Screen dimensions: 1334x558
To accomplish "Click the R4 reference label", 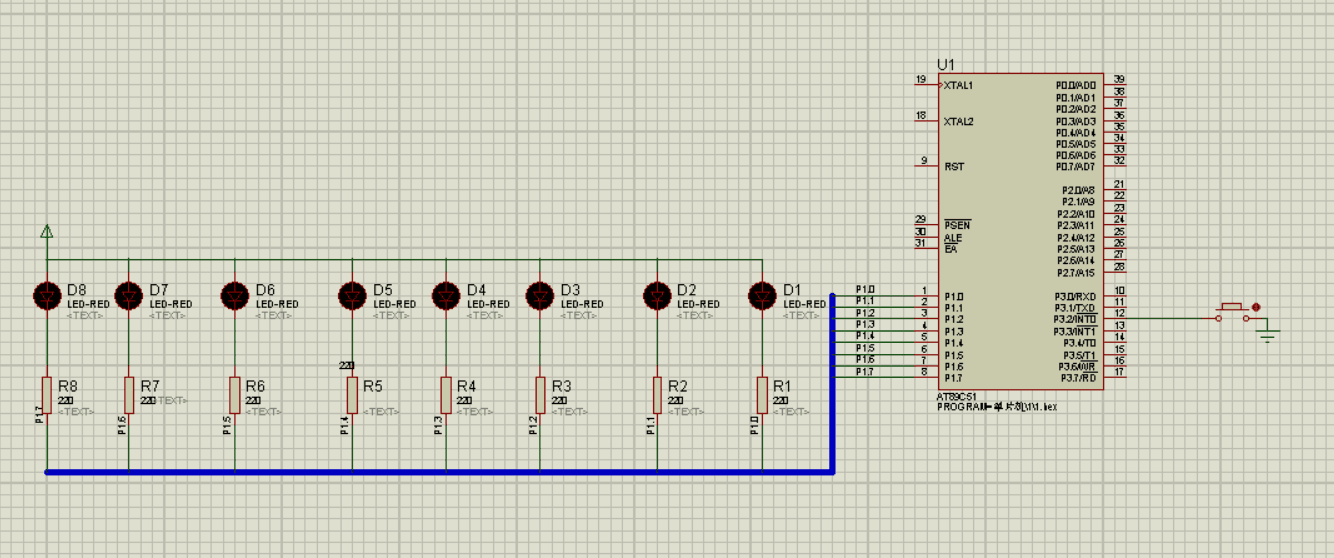I will pos(466,386).
